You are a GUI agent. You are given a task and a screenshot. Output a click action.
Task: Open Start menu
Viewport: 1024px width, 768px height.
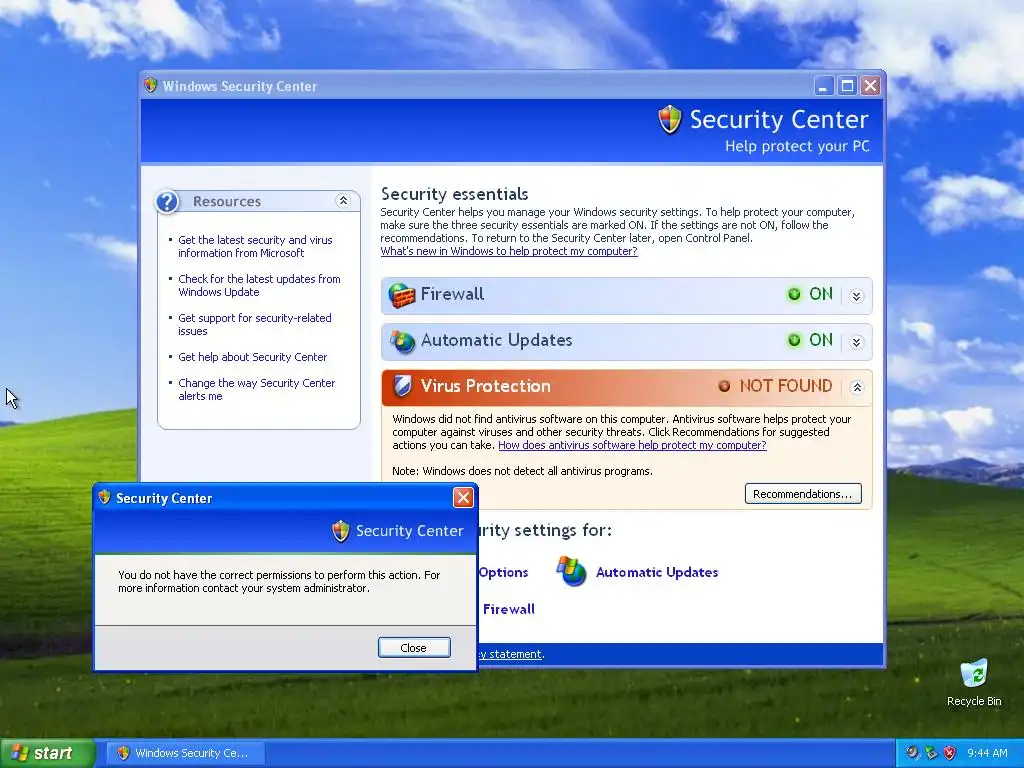click(x=47, y=753)
